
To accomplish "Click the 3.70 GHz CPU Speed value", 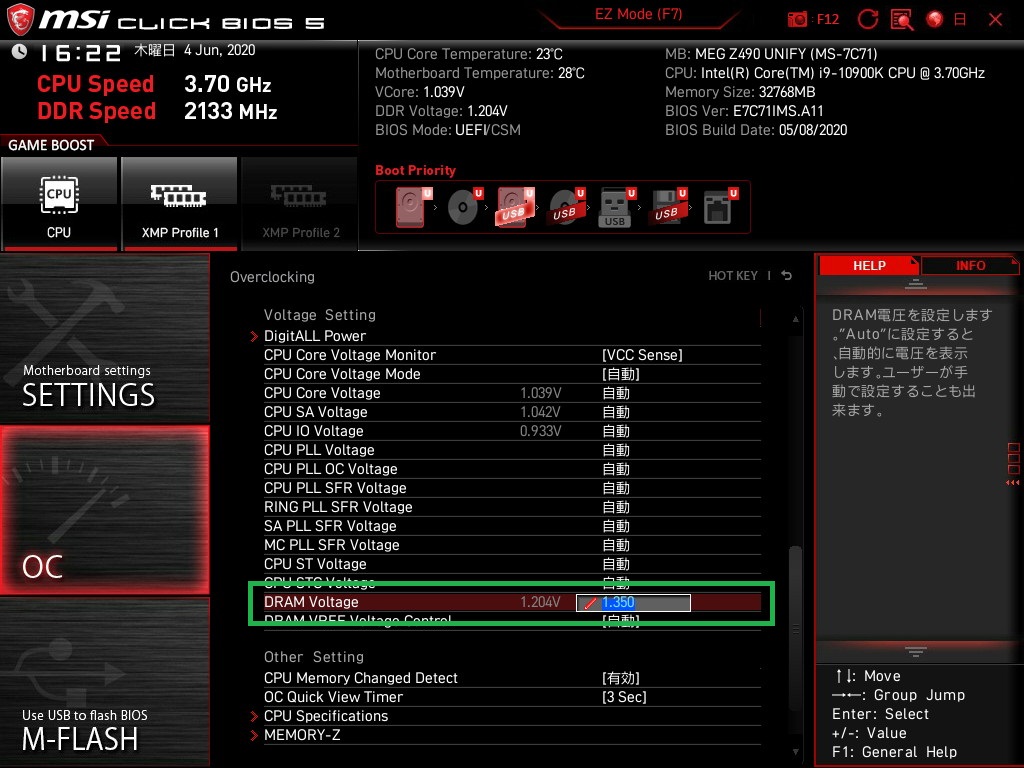I will (227, 84).
